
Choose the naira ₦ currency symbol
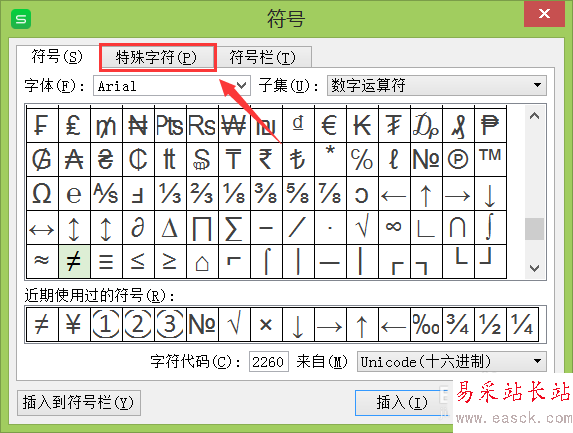[138, 125]
